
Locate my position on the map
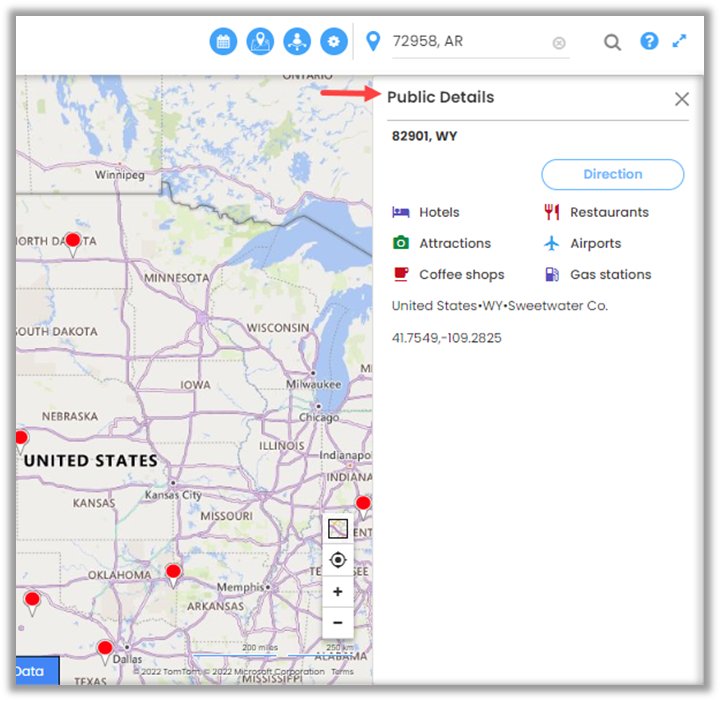pos(338,560)
